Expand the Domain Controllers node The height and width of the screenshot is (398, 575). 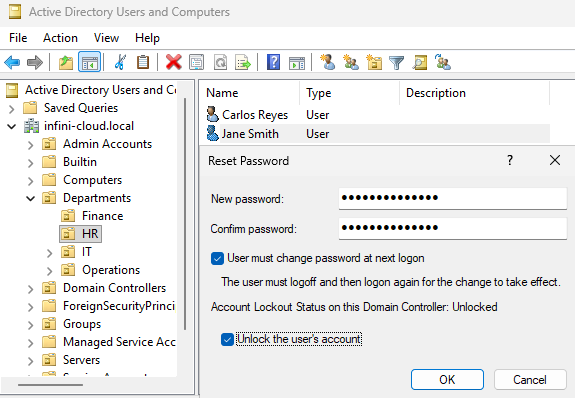(x=30, y=289)
